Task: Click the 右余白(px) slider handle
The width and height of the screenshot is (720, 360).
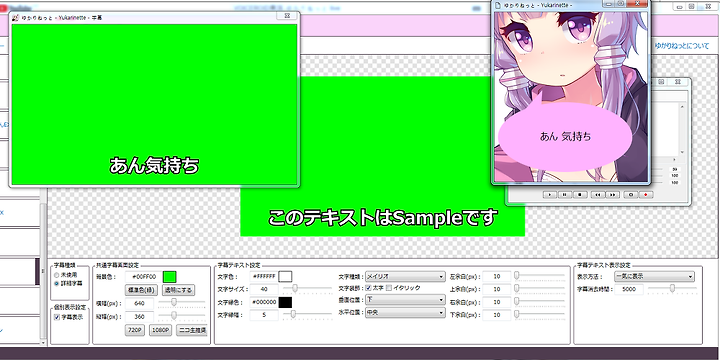Action: click(517, 301)
